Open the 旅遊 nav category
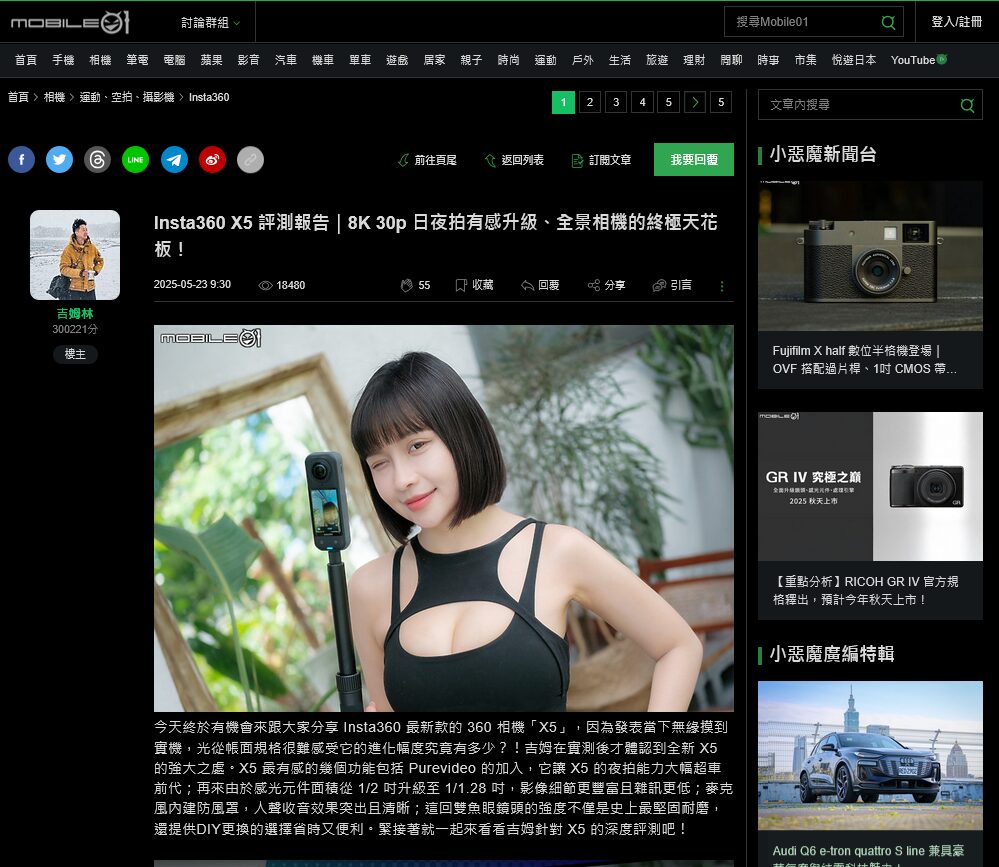Viewport: 999px width, 867px height. coord(657,60)
